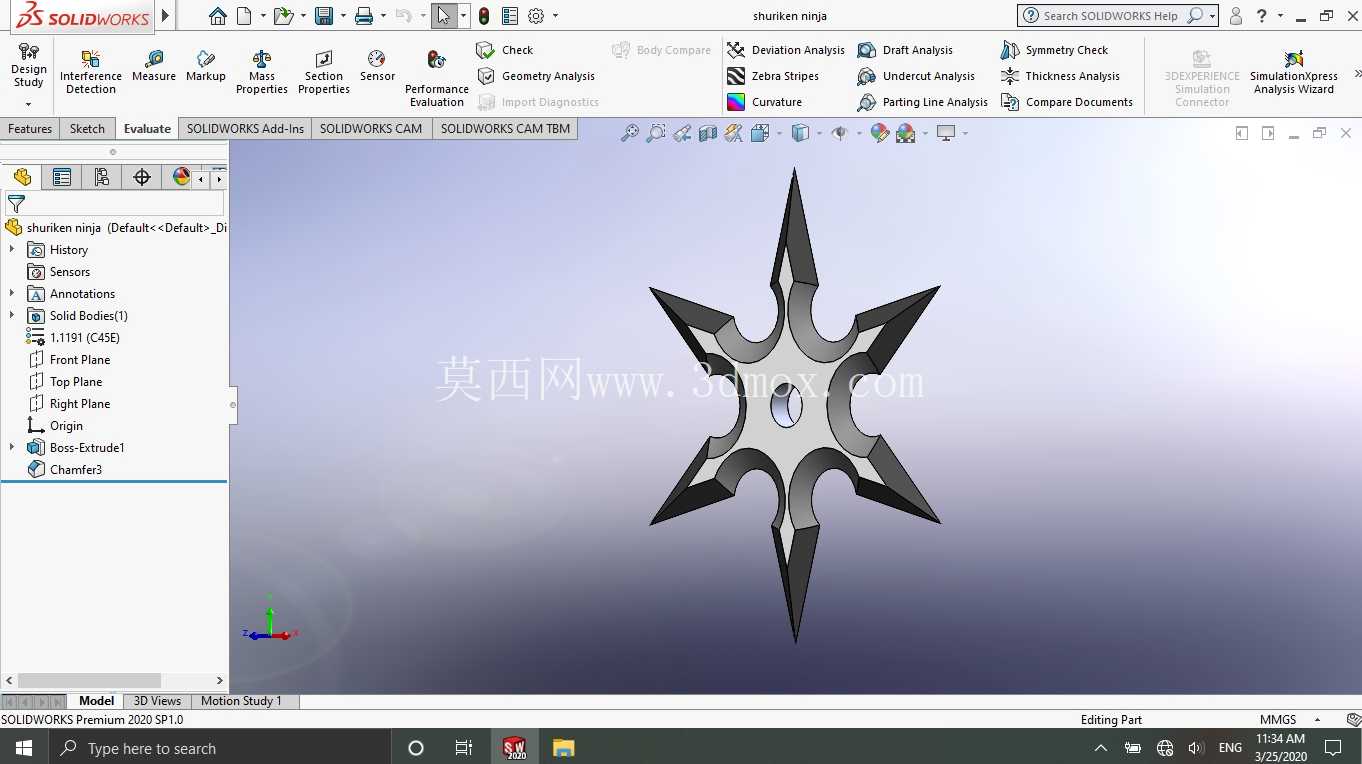
Task: Expand the History tree node
Action: pos(12,250)
